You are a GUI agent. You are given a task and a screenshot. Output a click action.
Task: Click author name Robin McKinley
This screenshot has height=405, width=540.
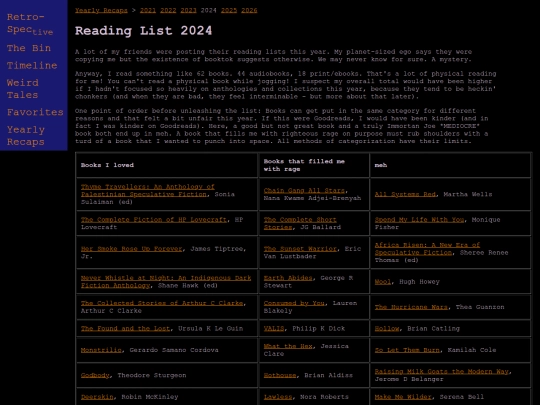coord(150,397)
